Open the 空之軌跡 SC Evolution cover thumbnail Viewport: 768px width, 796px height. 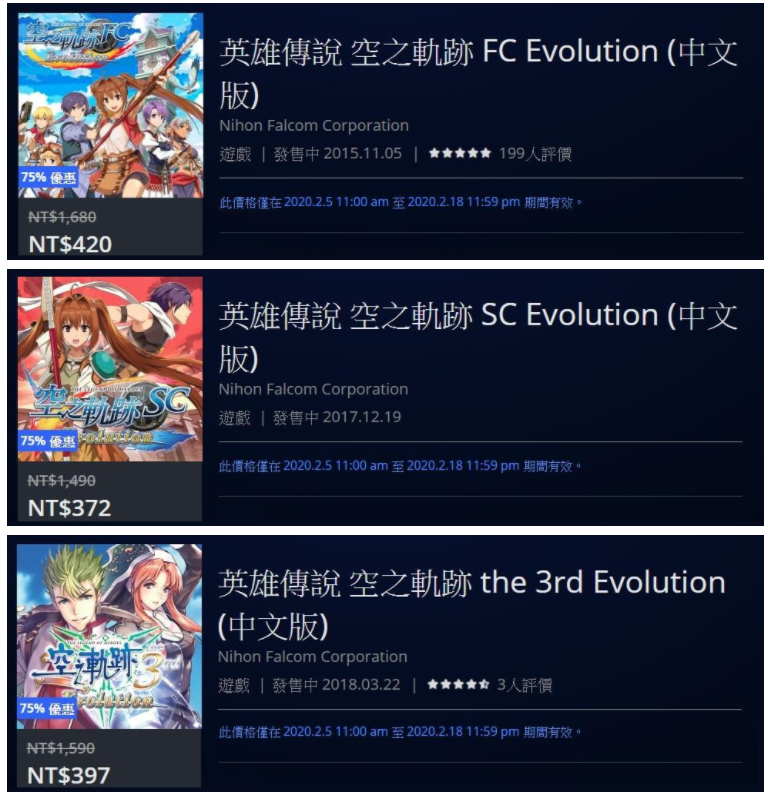[110, 369]
